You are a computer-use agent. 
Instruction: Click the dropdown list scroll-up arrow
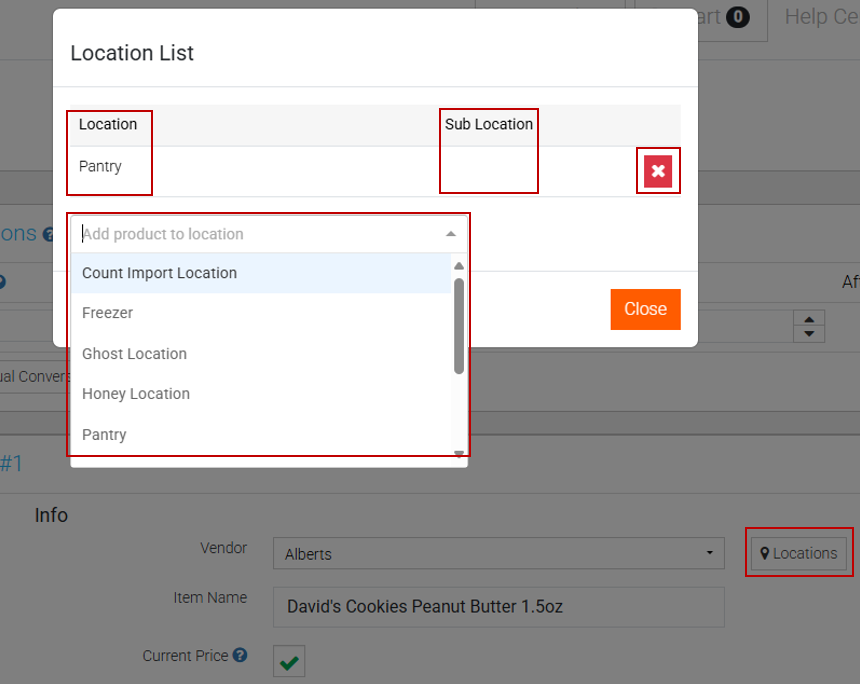(x=459, y=266)
